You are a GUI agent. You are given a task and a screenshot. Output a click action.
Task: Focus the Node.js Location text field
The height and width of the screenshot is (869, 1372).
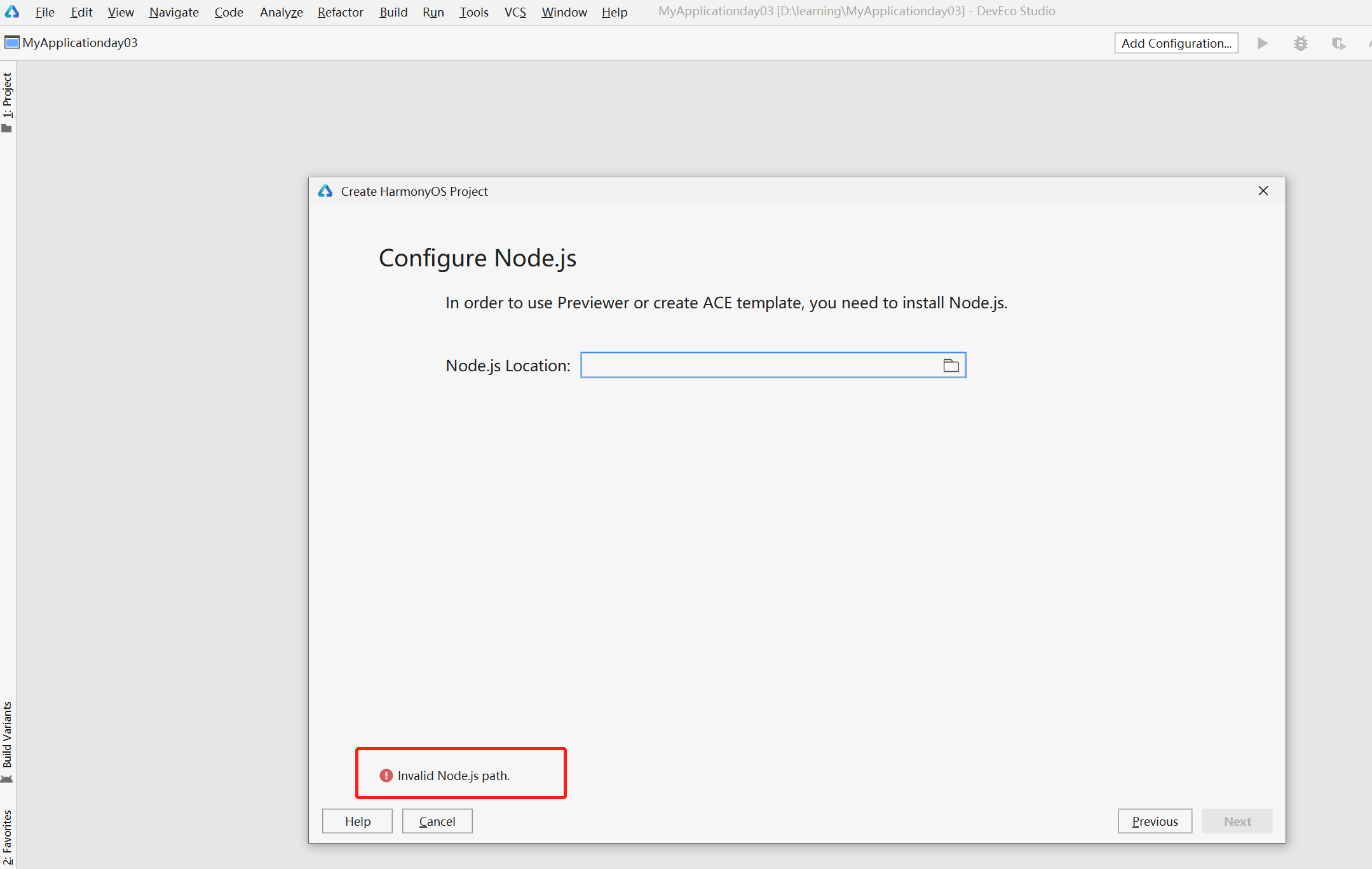pyautogui.click(x=759, y=366)
